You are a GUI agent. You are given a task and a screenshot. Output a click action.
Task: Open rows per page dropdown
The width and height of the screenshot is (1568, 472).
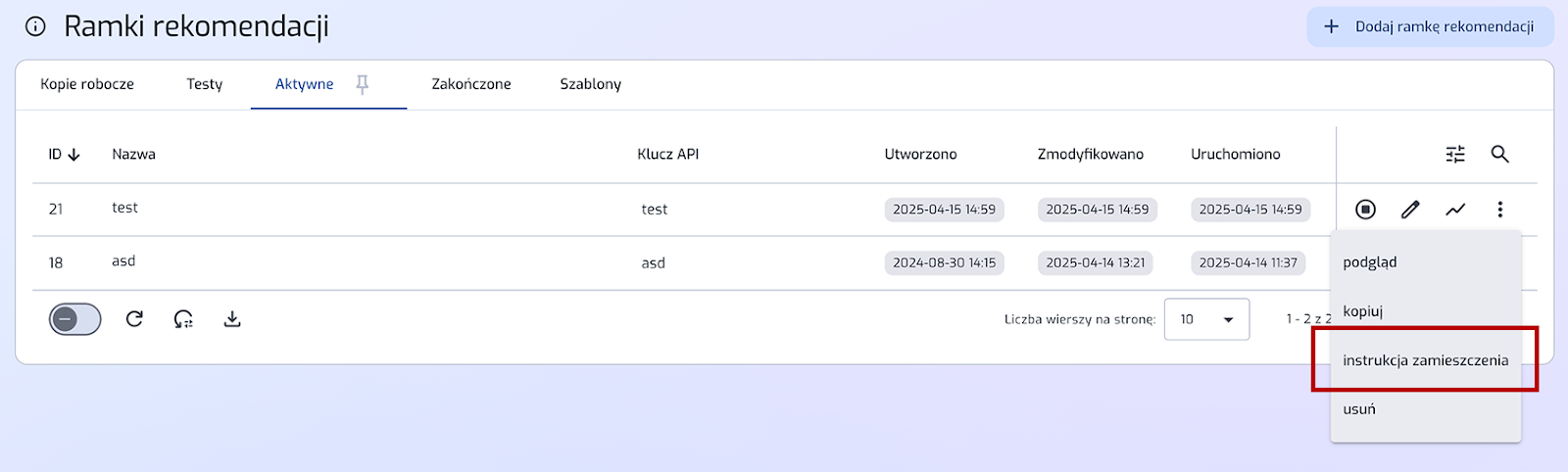coord(1206,319)
